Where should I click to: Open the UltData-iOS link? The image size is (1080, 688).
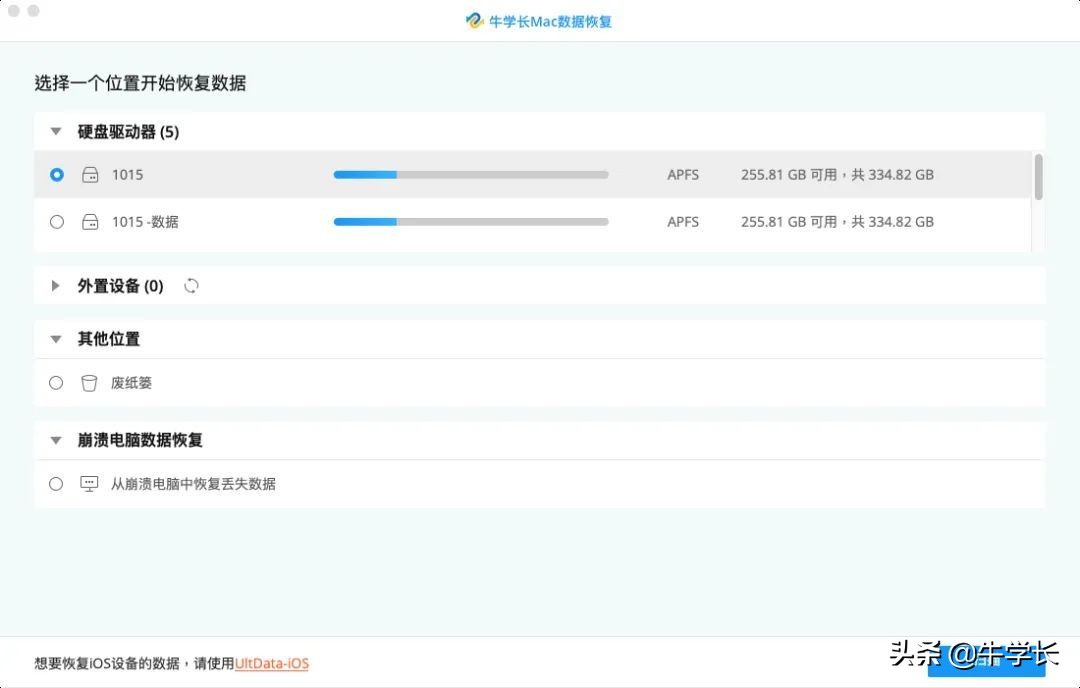[271, 663]
